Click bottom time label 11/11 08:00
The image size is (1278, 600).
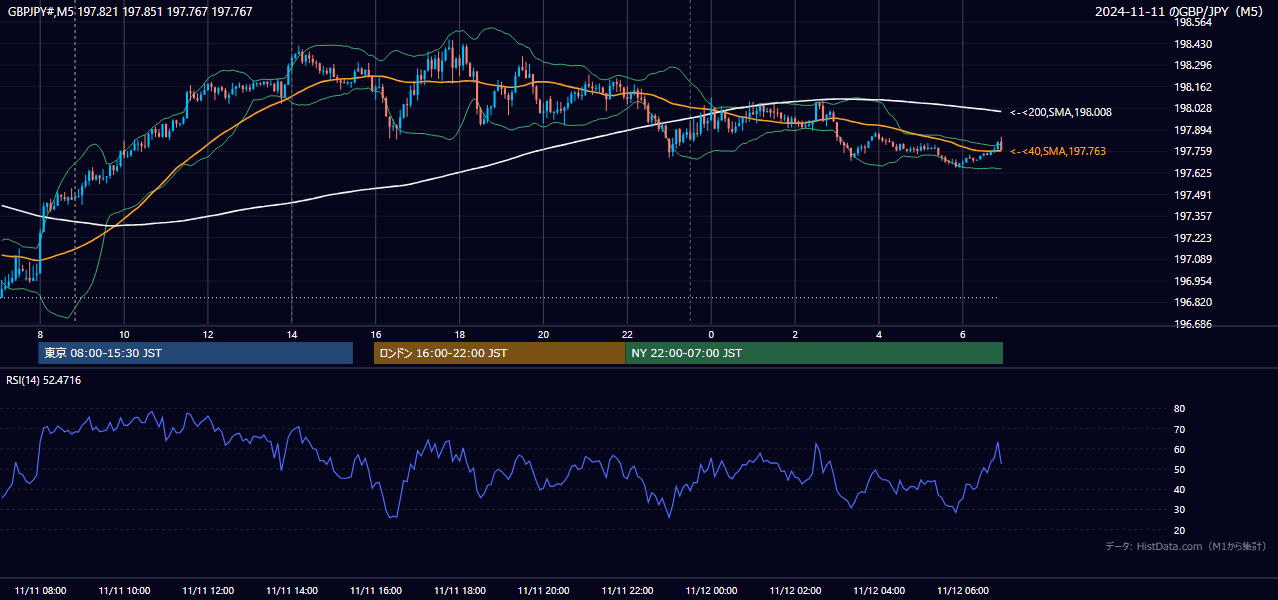(x=41, y=591)
